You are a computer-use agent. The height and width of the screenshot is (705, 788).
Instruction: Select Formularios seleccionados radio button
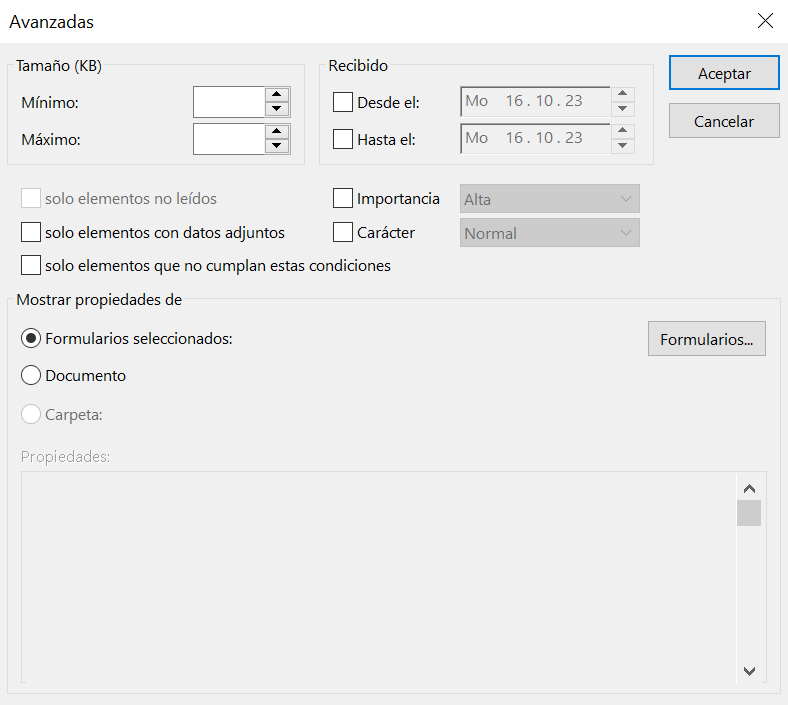pos(31,338)
